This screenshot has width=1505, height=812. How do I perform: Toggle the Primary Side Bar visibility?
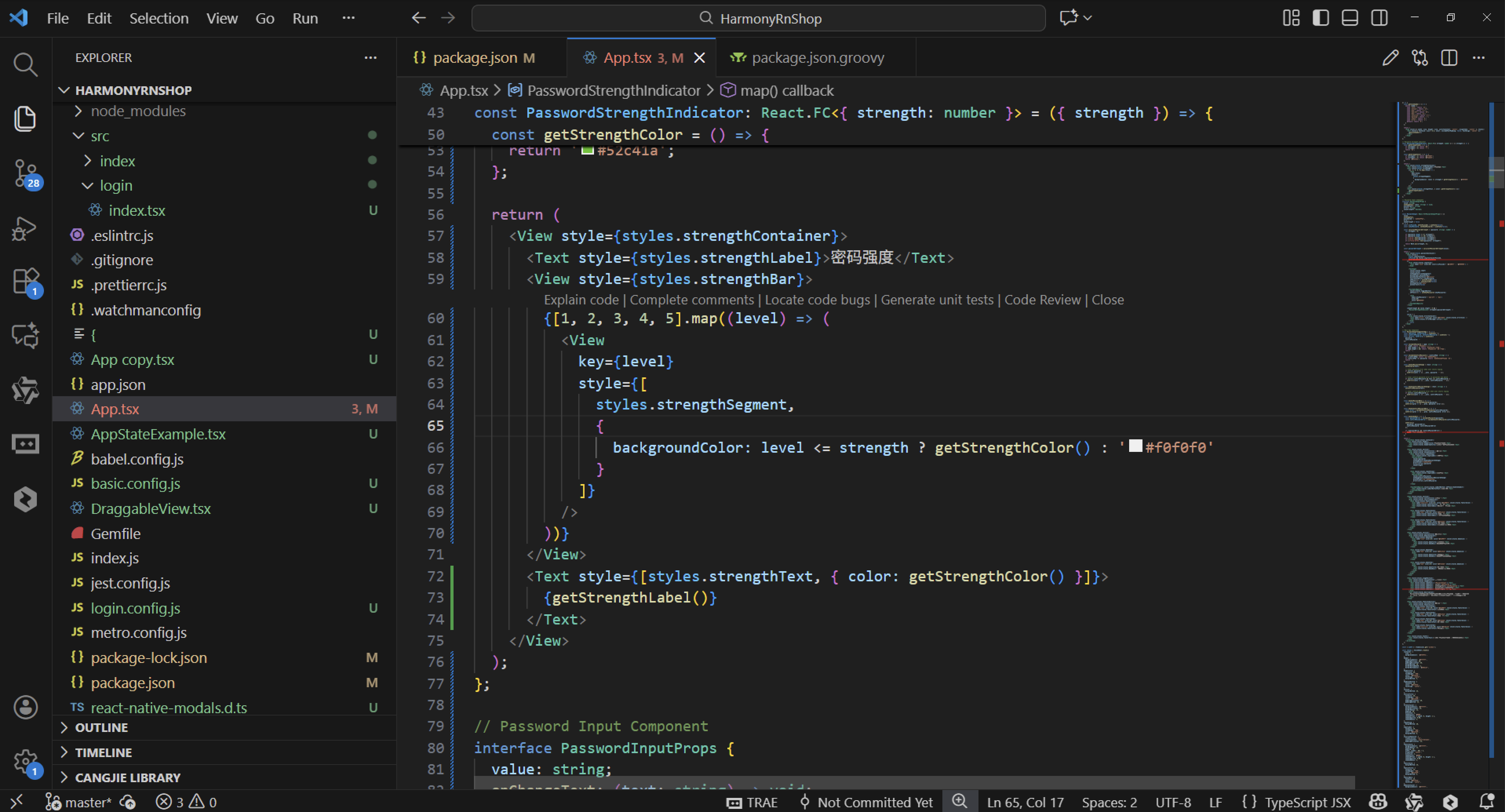1320,18
